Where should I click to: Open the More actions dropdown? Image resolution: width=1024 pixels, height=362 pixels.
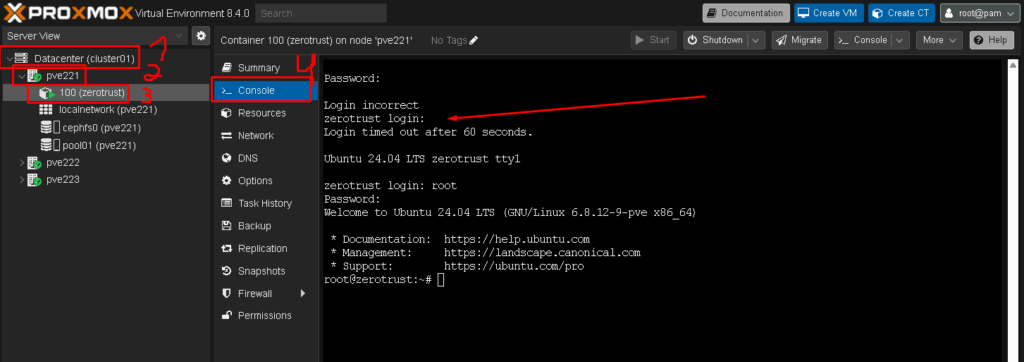939,41
